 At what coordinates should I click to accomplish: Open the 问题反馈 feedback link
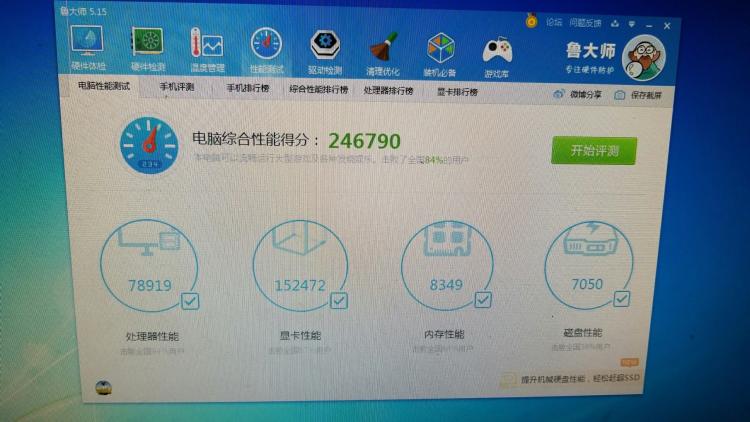click(585, 22)
